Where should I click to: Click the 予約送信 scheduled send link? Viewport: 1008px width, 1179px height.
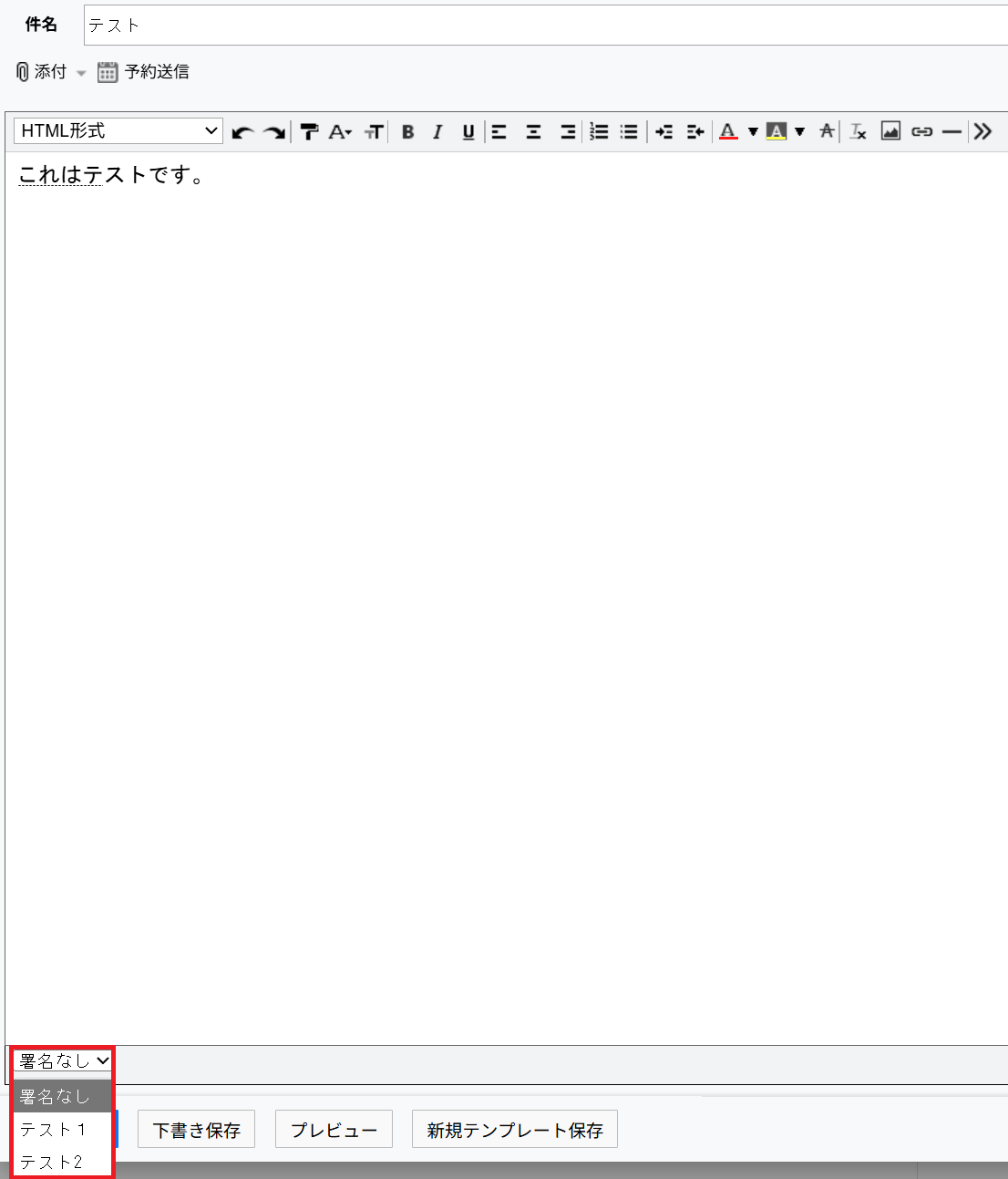pyautogui.click(x=157, y=71)
